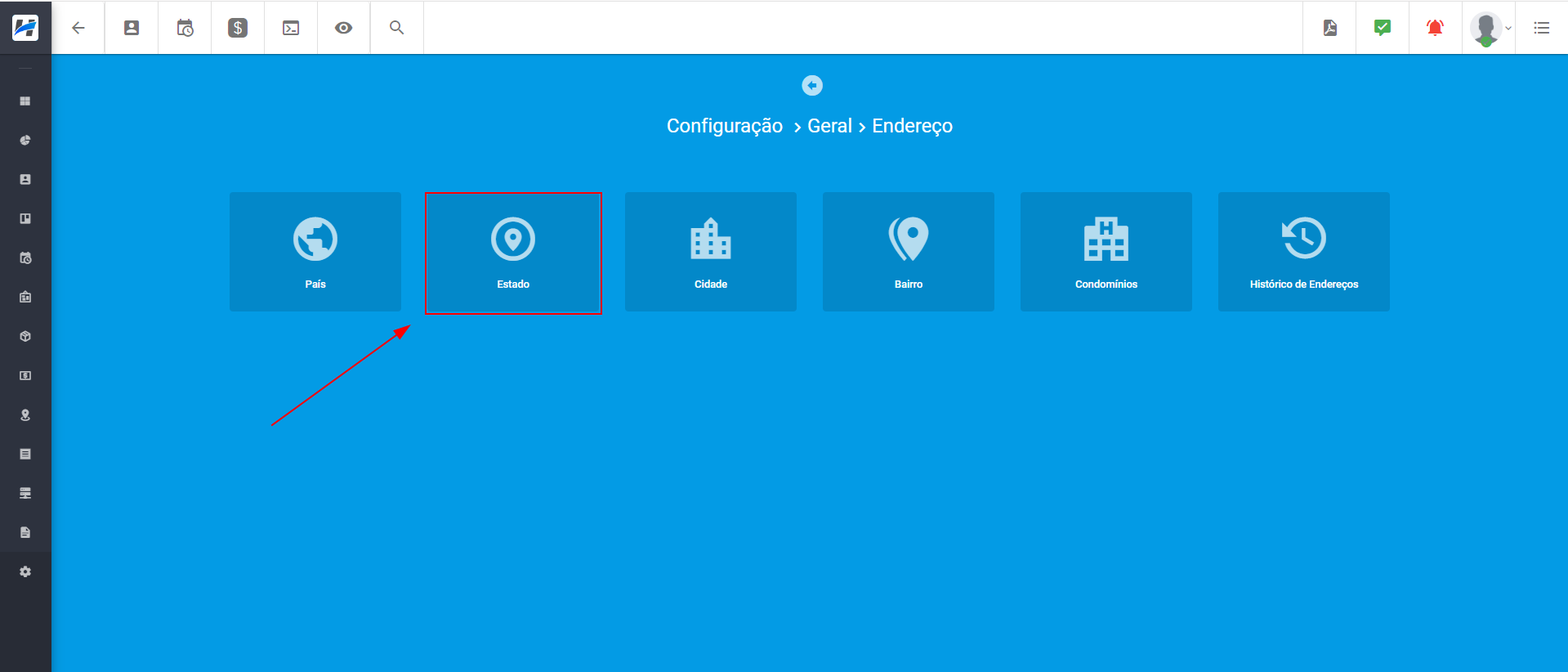Screen dimensions: 1568x672
Task: Click the PDF document icon in top bar
Action: [x=1330, y=28]
